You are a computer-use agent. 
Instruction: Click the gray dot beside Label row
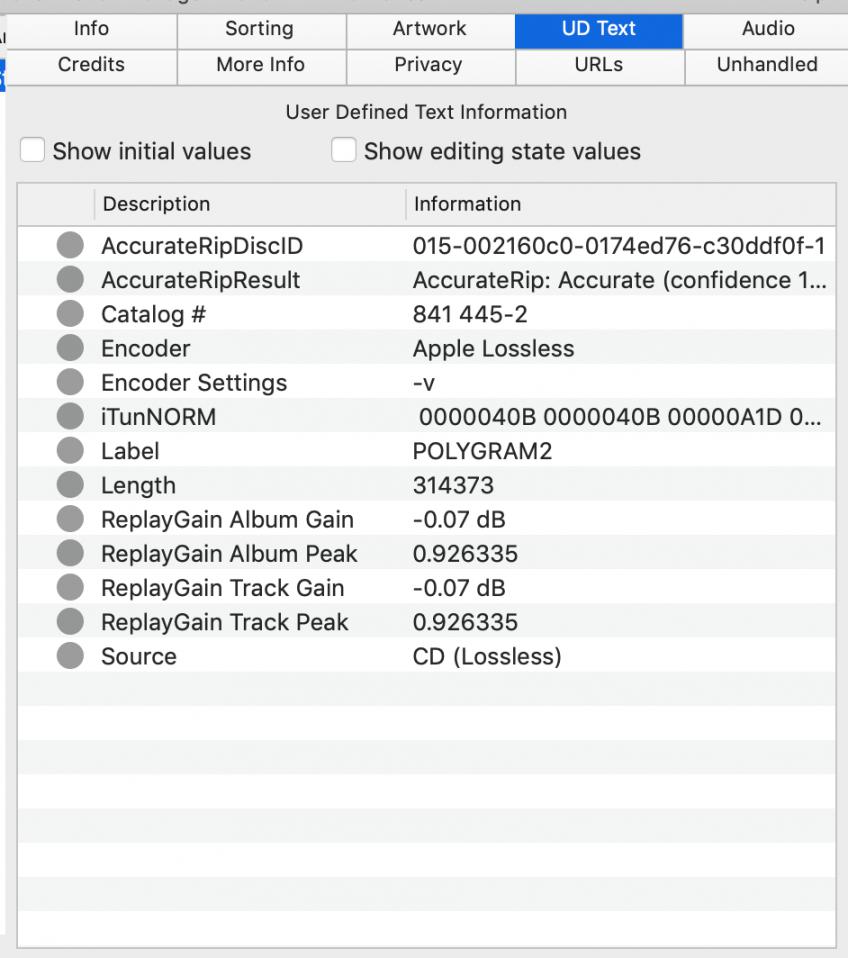point(69,452)
